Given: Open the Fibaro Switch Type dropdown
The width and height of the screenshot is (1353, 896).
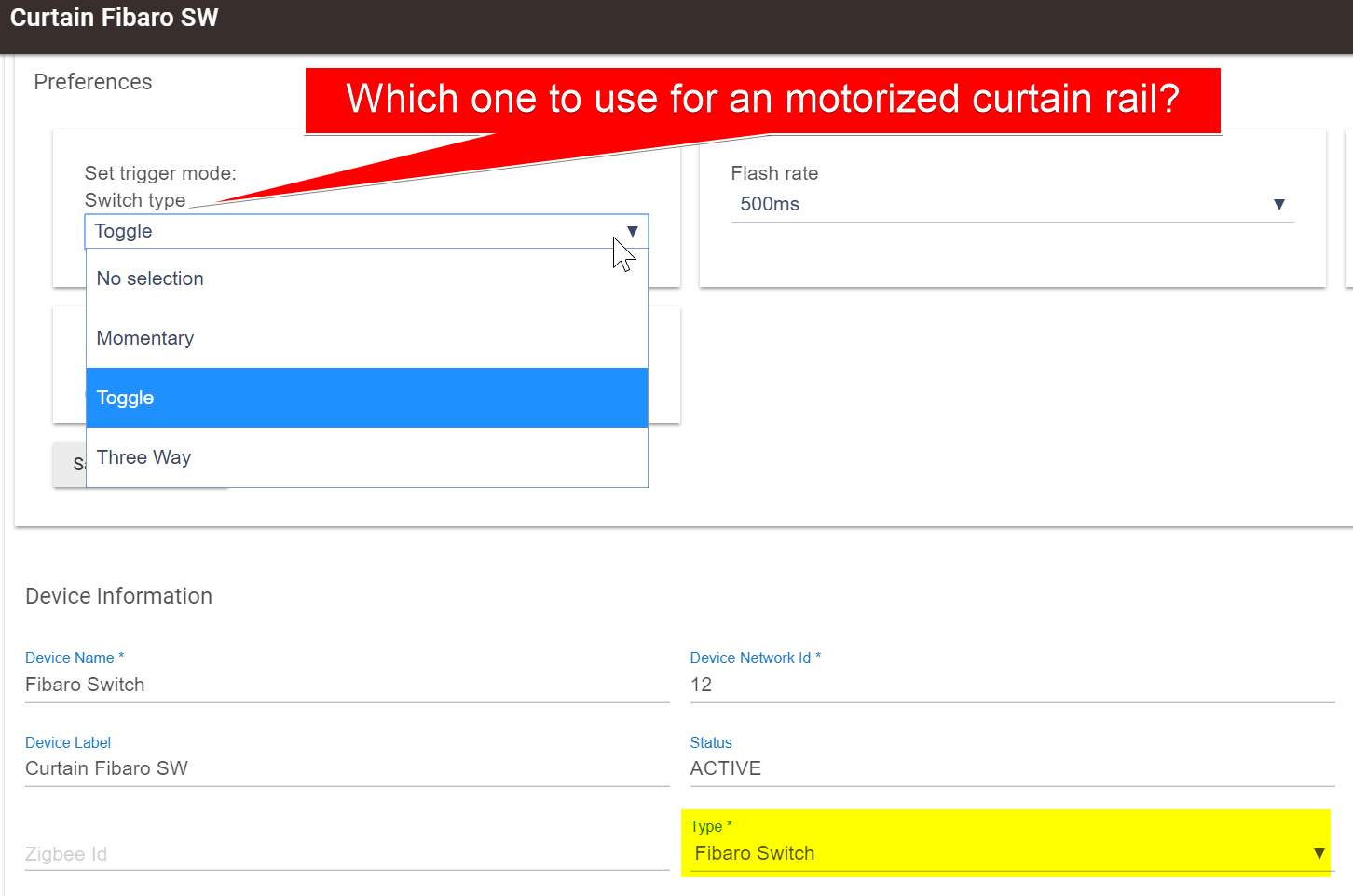Looking at the screenshot, I should click(1004, 853).
